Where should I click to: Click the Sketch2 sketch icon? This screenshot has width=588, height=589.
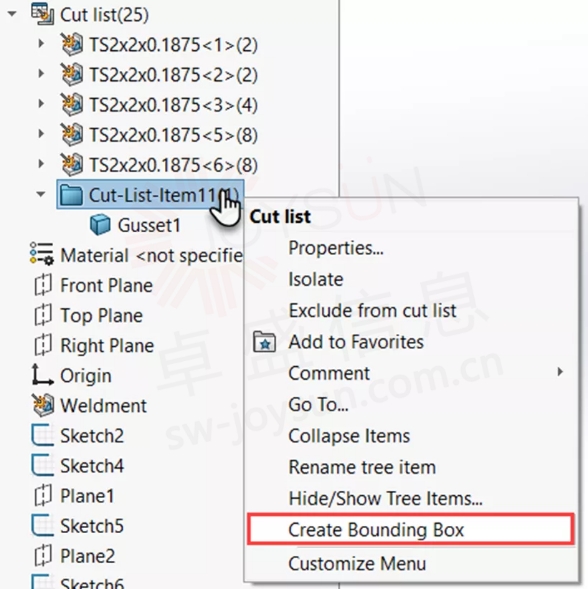pos(42,435)
